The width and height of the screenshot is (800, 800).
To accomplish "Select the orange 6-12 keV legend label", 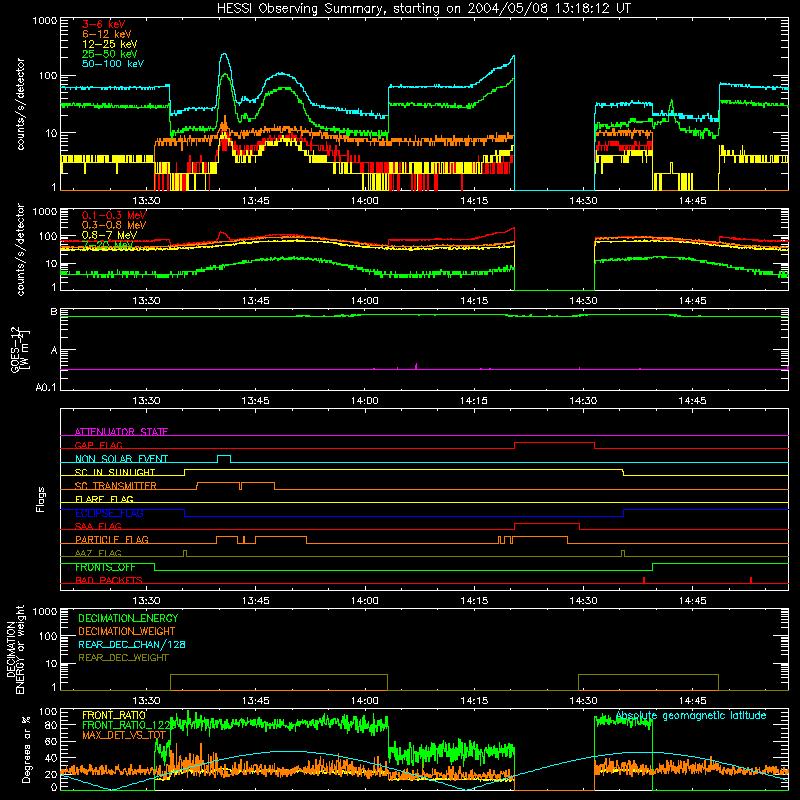I will (107, 34).
